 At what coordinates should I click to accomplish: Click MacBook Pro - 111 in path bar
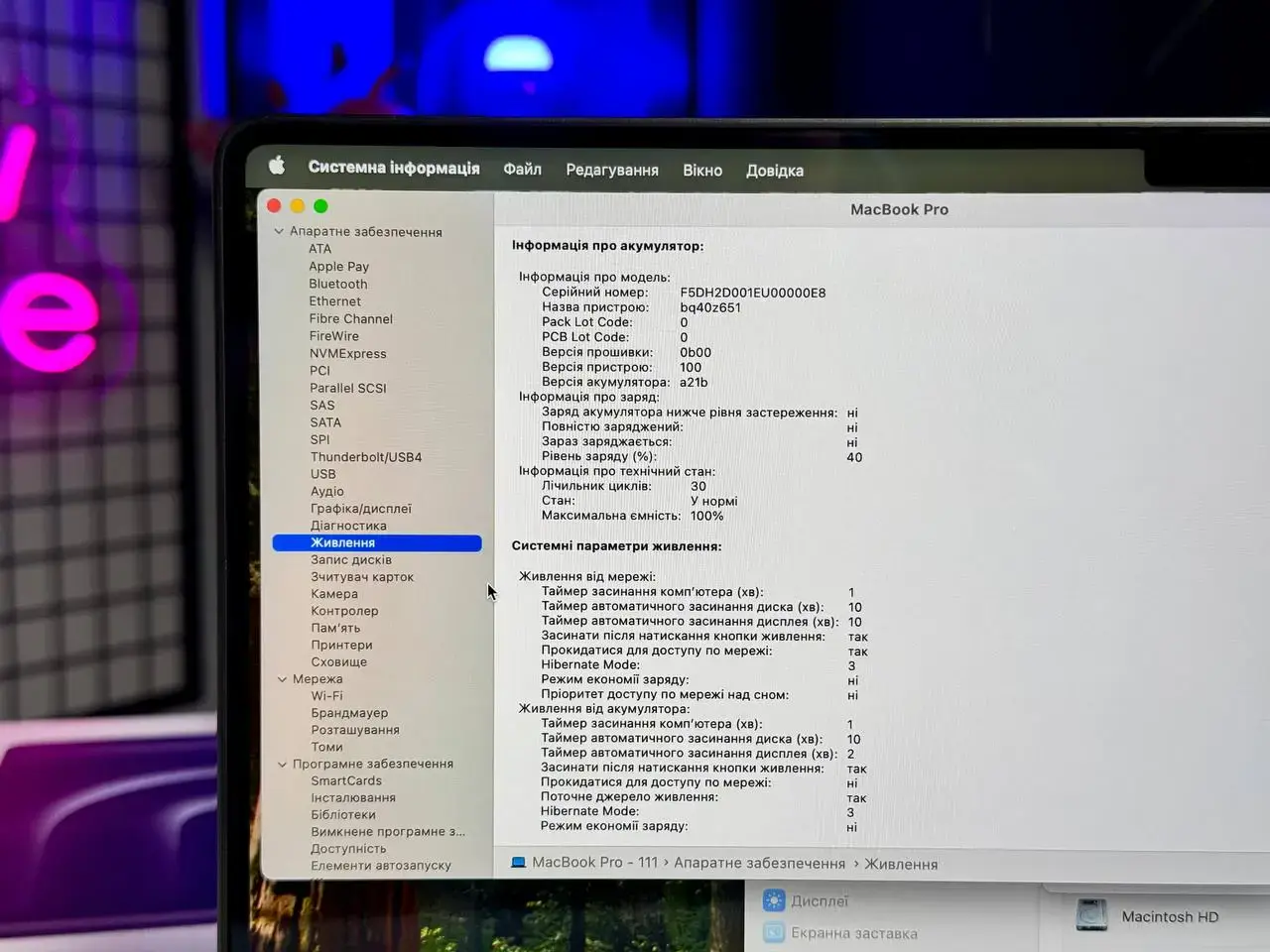pyautogui.click(x=594, y=862)
